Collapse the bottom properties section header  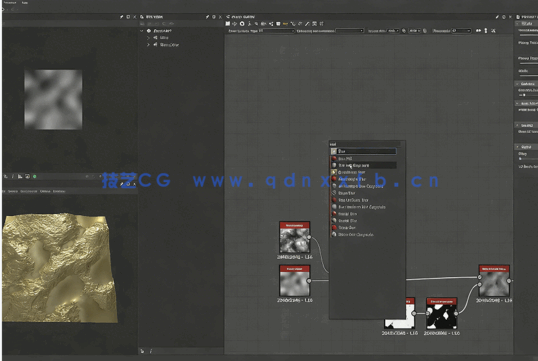pos(517,147)
